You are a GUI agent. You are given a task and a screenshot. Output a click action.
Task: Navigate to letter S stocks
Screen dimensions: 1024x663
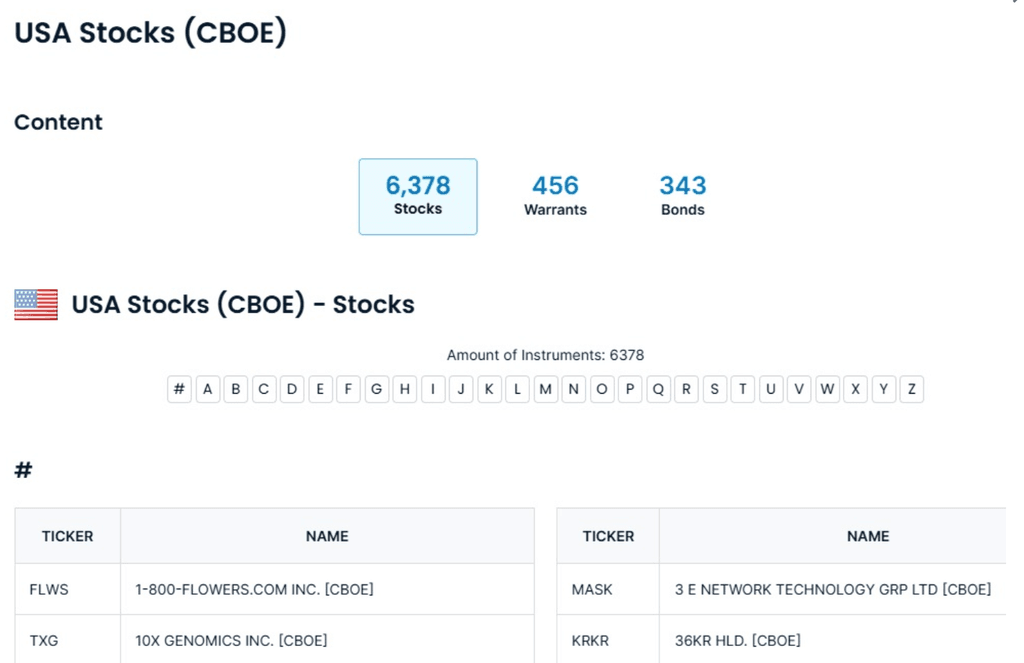click(714, 389)
